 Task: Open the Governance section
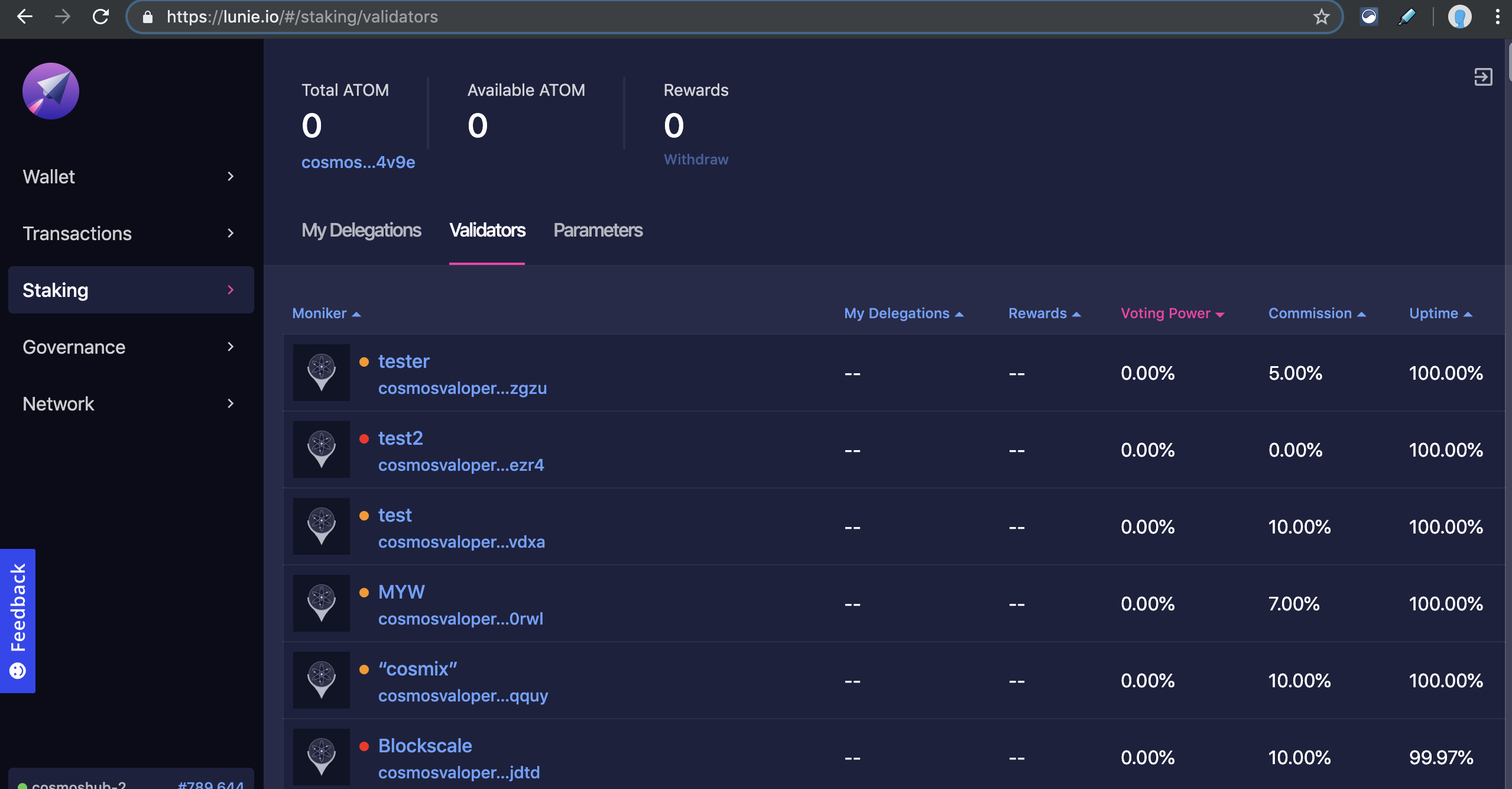131,347
